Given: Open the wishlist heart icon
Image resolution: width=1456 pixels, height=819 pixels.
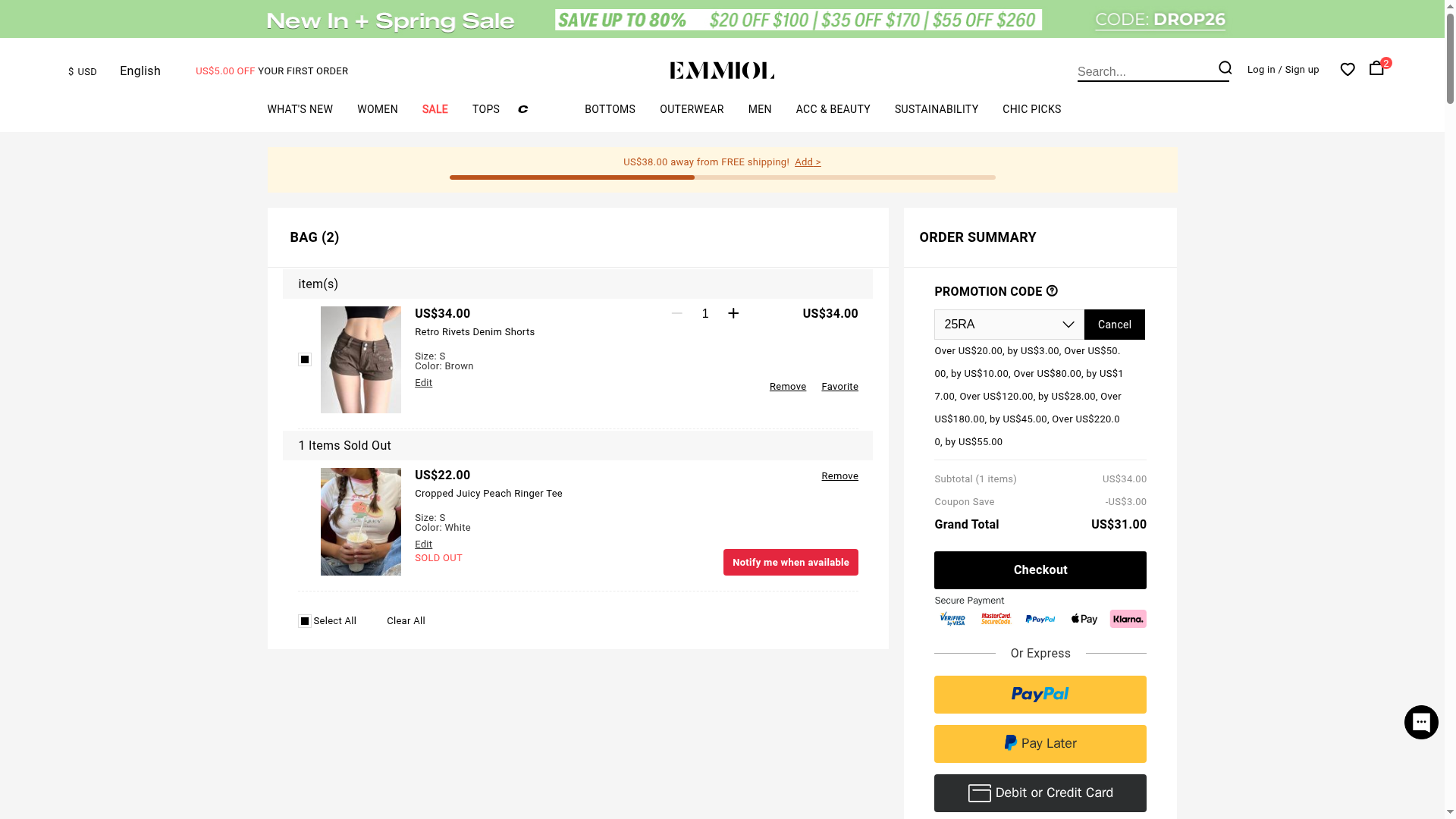Looking at the screenshot, I should 1348,70.
